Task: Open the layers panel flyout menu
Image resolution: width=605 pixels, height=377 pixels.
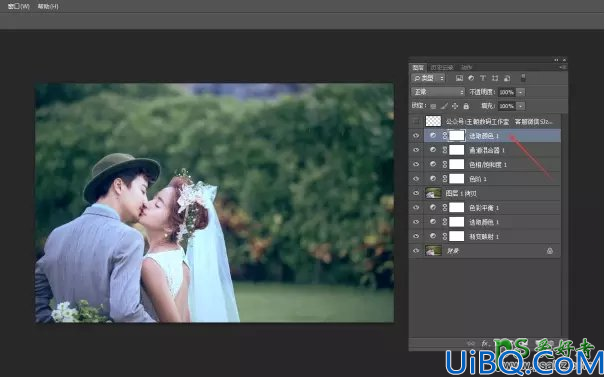Action: [562, 67]
